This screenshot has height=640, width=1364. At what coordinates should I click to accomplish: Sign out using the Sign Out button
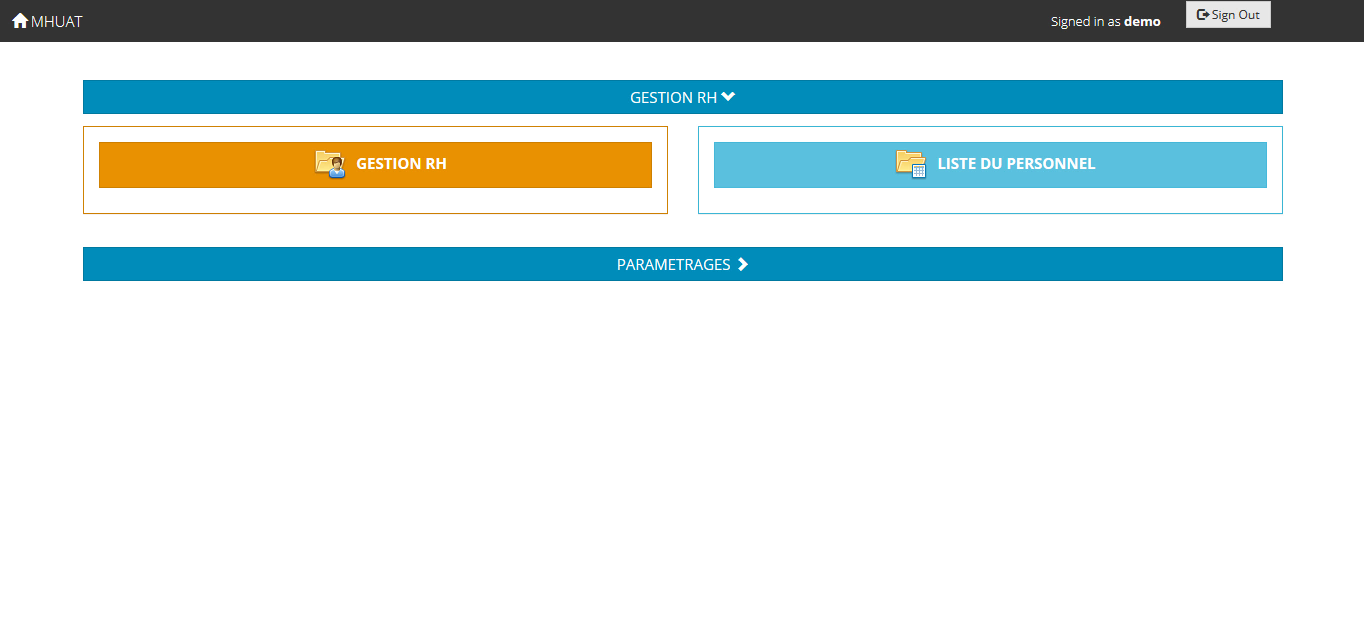click(x=1228, y=15)
